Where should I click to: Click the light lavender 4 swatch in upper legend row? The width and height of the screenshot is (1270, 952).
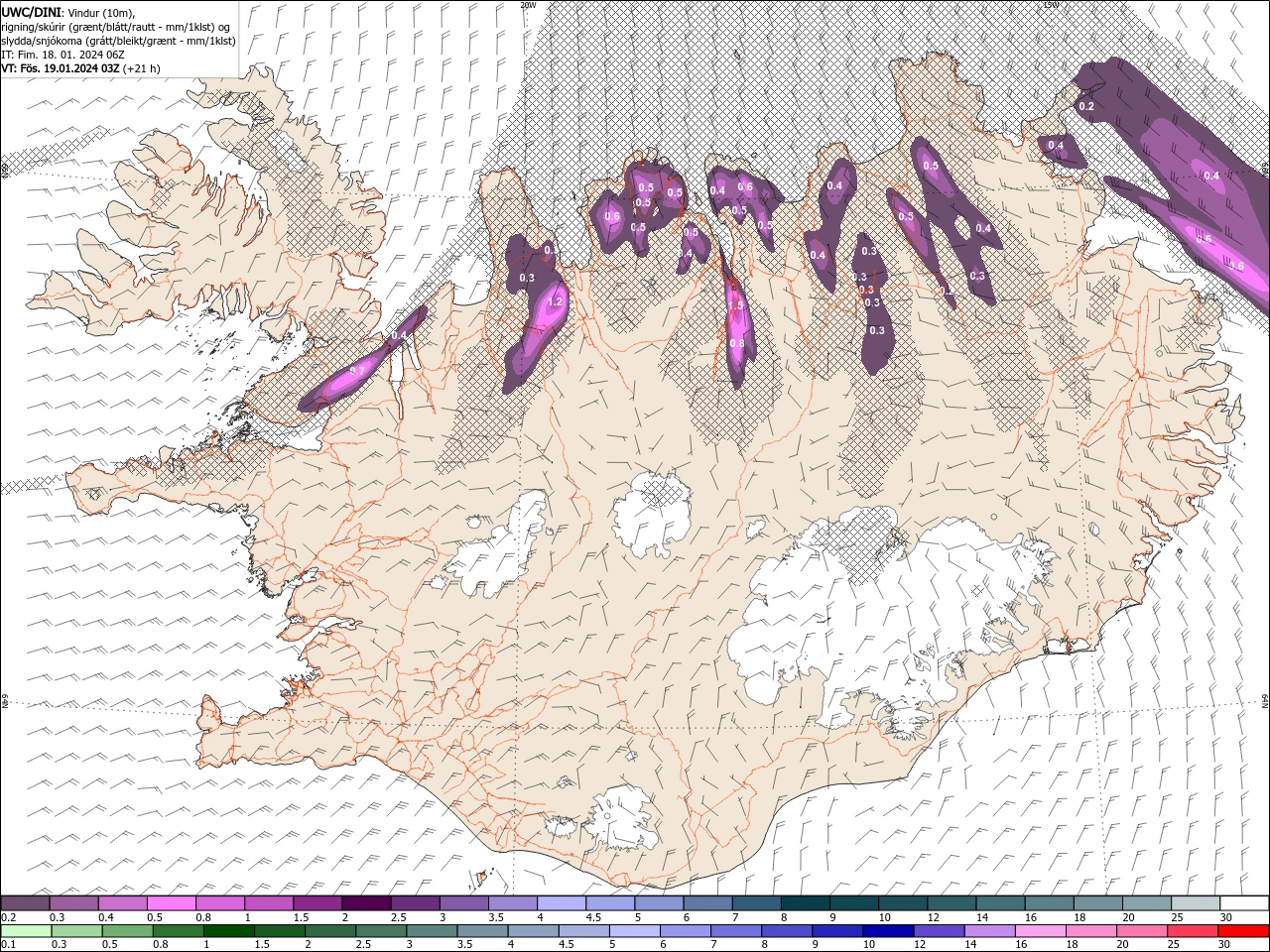coord(562,902)
